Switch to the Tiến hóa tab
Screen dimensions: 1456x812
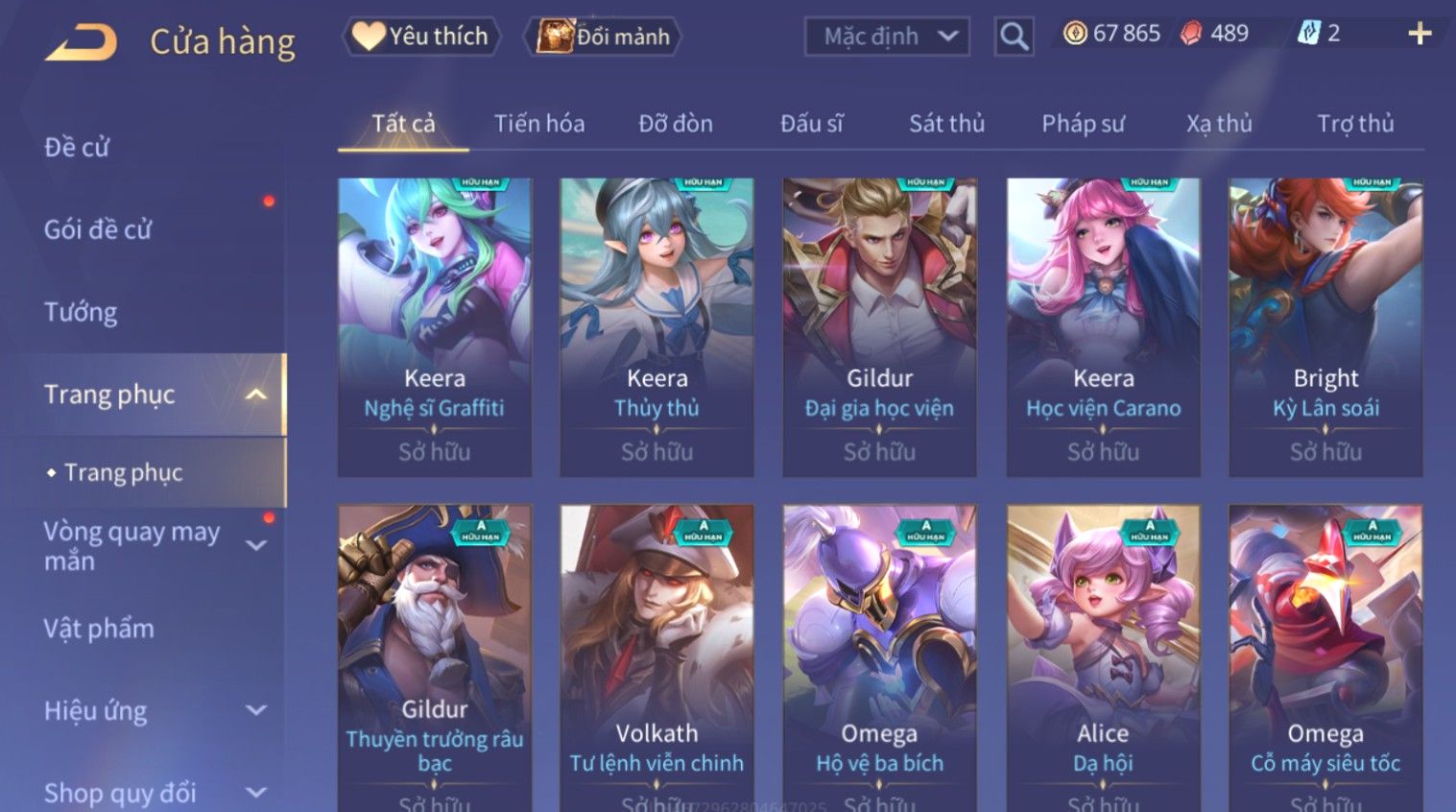539,124
